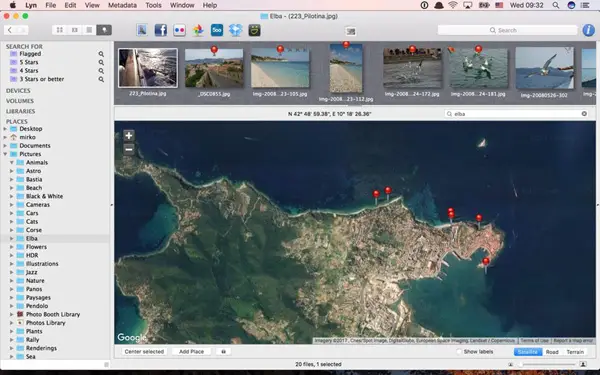The image size is (600, 375).
Task: Click the SmugMug smiley icon
Action: pyautogui.click(x=254, y=30)
